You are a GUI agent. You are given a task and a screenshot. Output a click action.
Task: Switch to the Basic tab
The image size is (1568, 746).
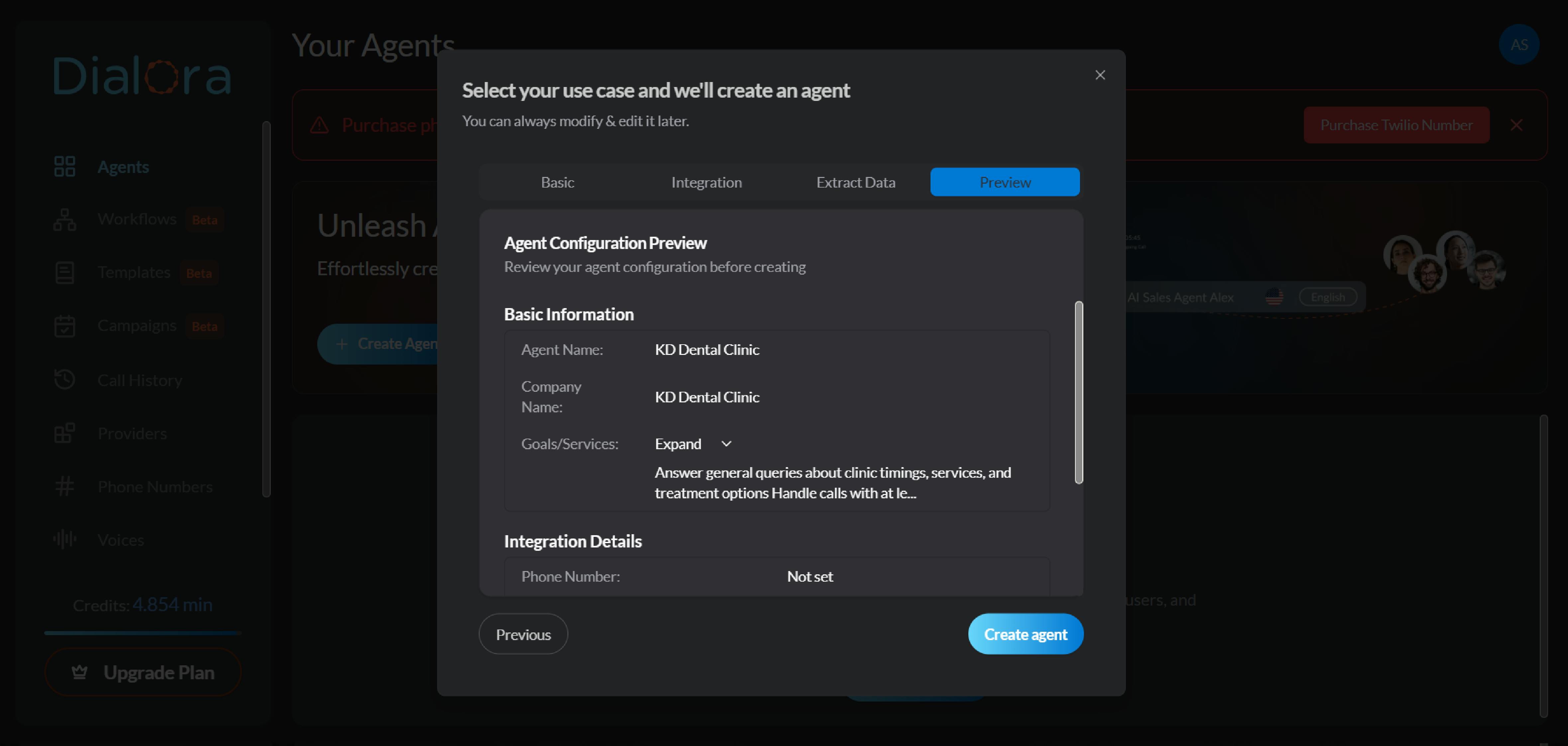557,181
